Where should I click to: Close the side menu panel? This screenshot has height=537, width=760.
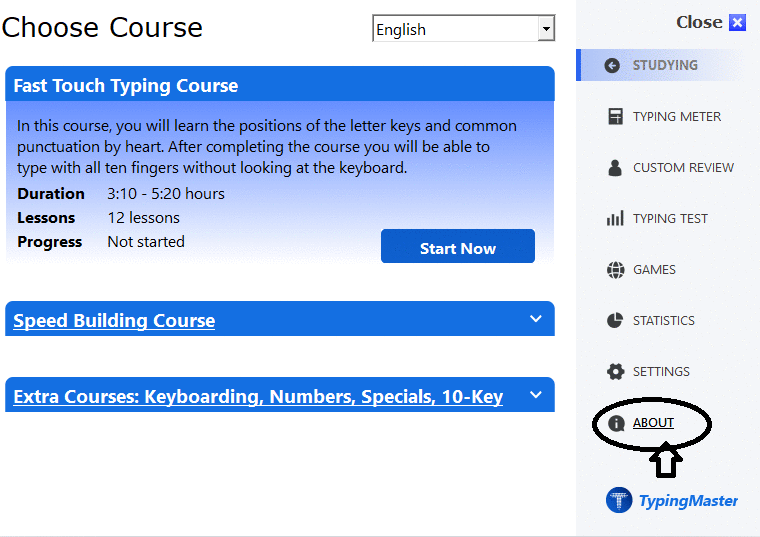click(710, 22)
